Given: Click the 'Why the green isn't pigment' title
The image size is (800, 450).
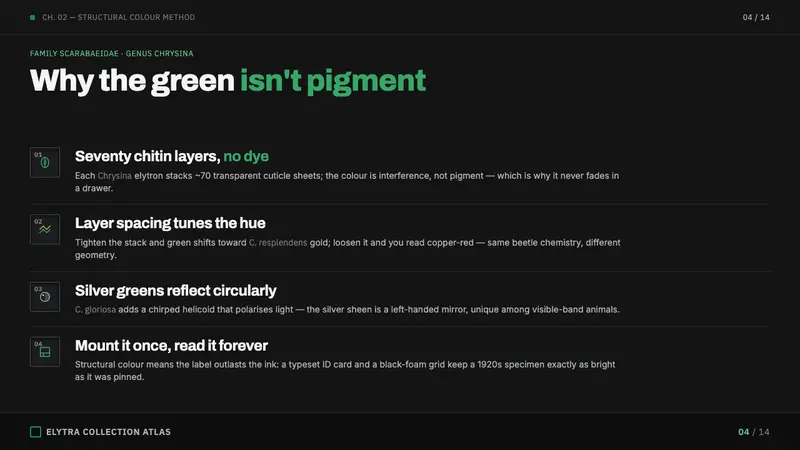Looking at the screenshot, I should (228, 81).
